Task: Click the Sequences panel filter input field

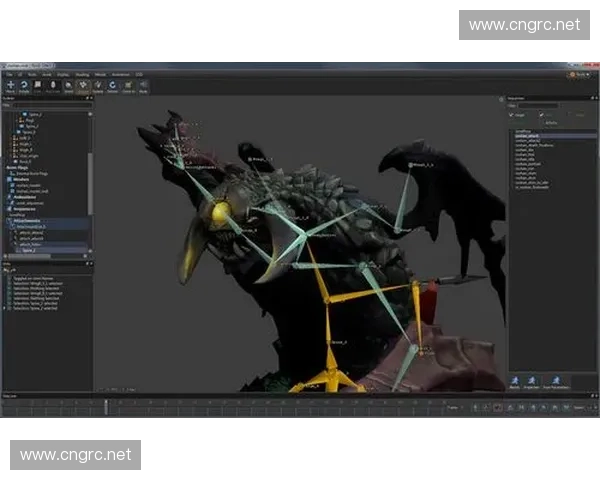Action: coord(538,106)
